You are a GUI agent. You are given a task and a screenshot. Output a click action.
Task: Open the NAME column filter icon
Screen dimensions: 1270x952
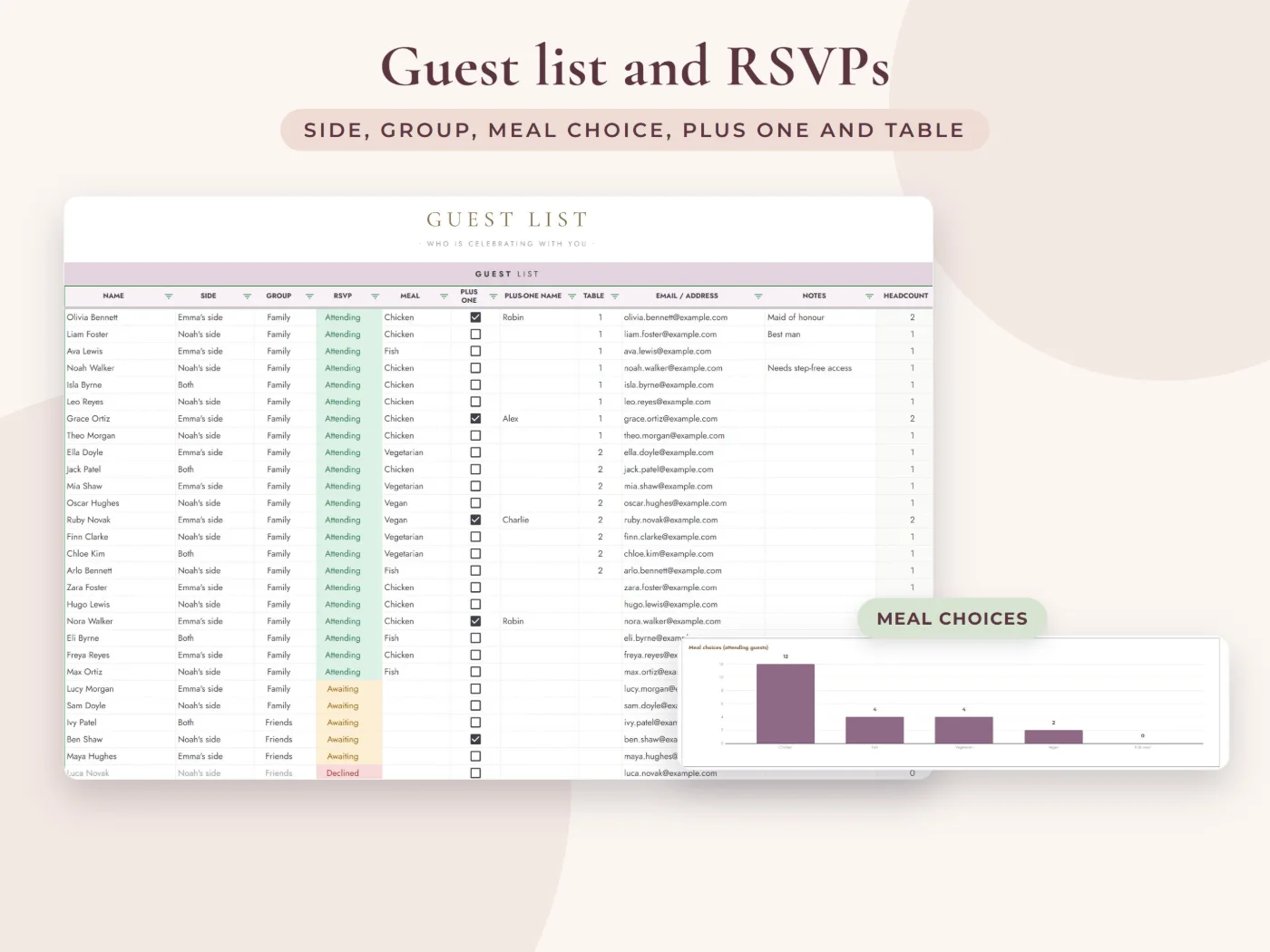coord(169,296)
